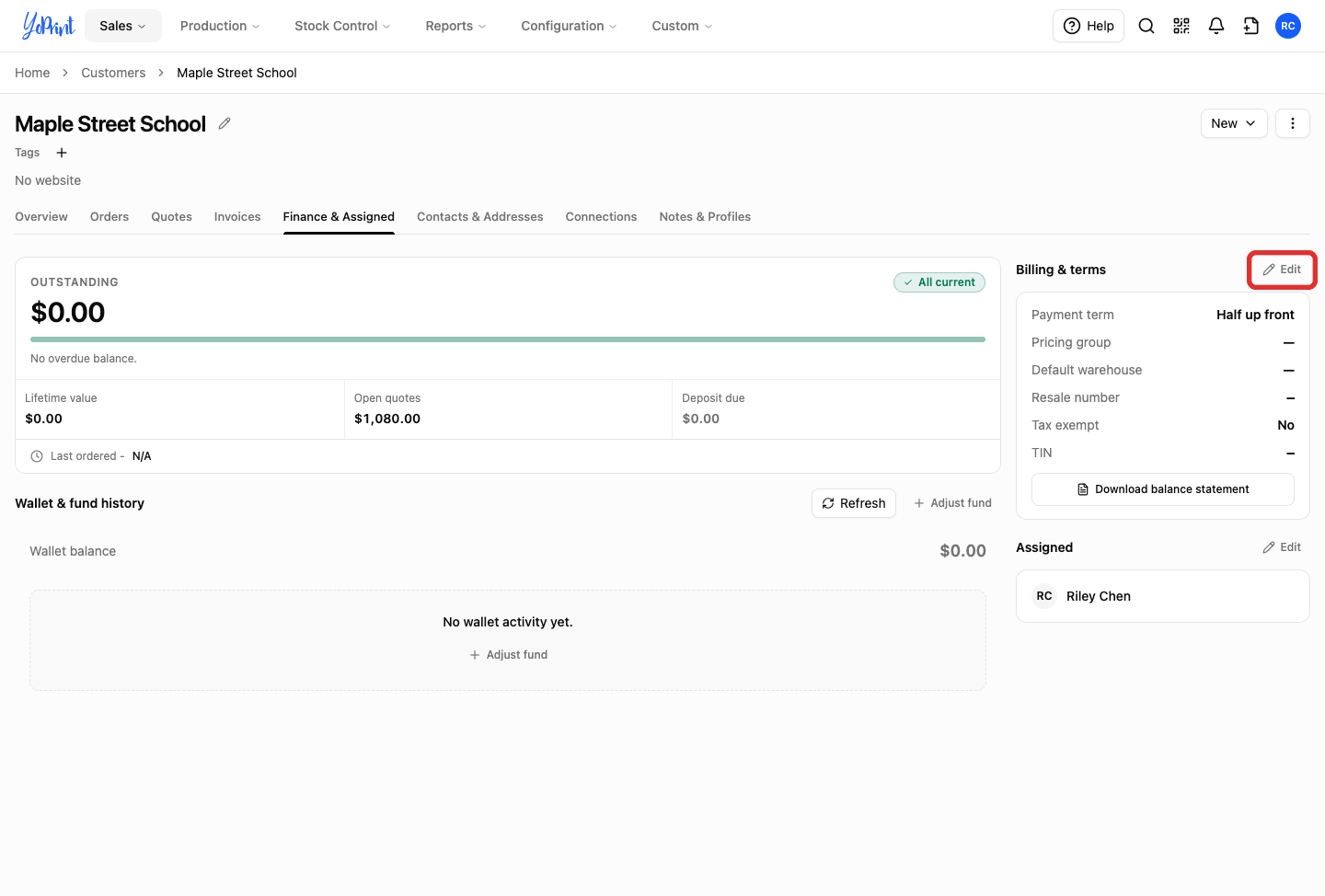This screenshot has width=1325, height=896.
Task: Edit Billing & terms section
Action: (x=1282, y=270)
